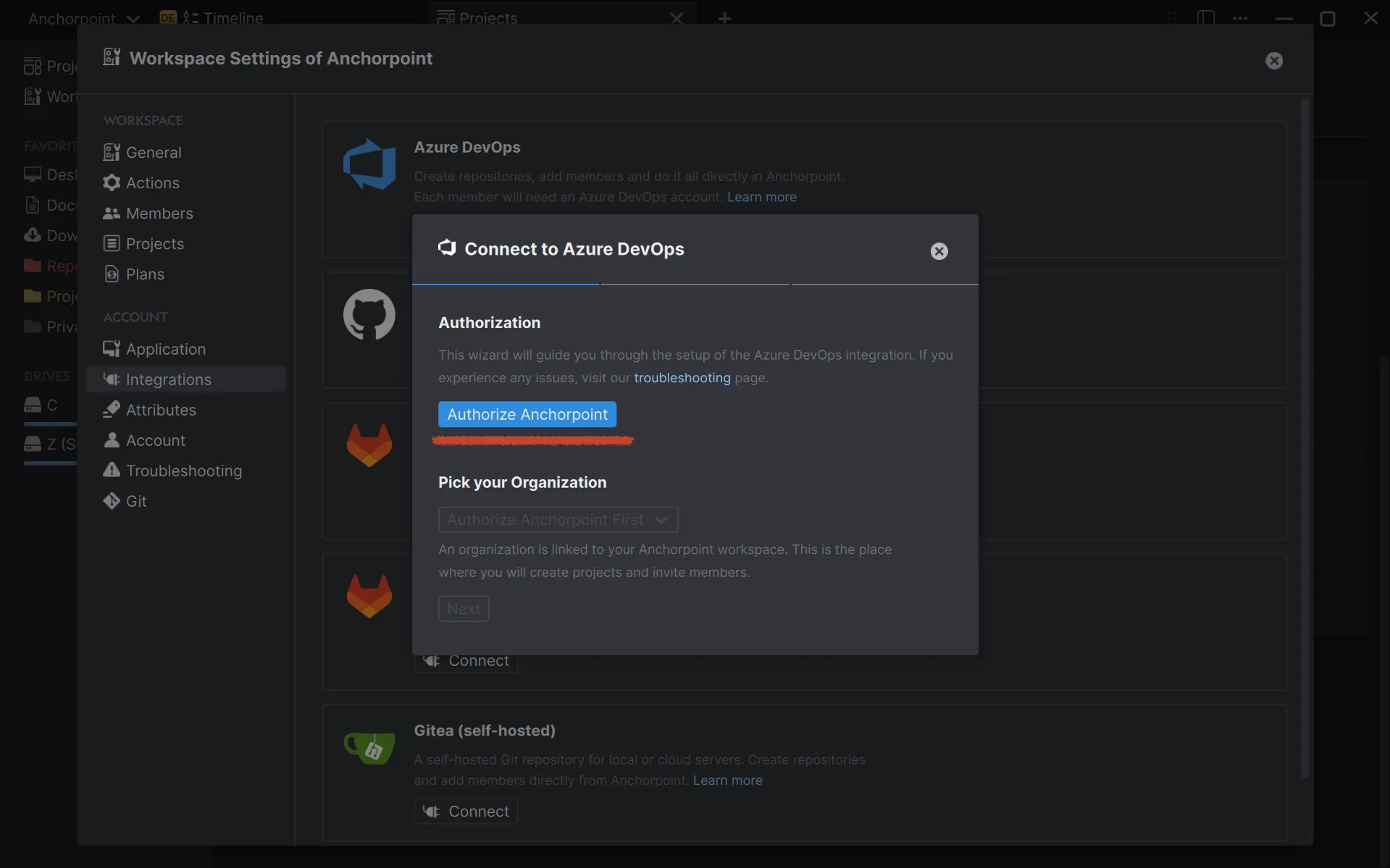Click the Gitea teacup logo
This screenshot has width=1390, height=868.
point(369,748)
